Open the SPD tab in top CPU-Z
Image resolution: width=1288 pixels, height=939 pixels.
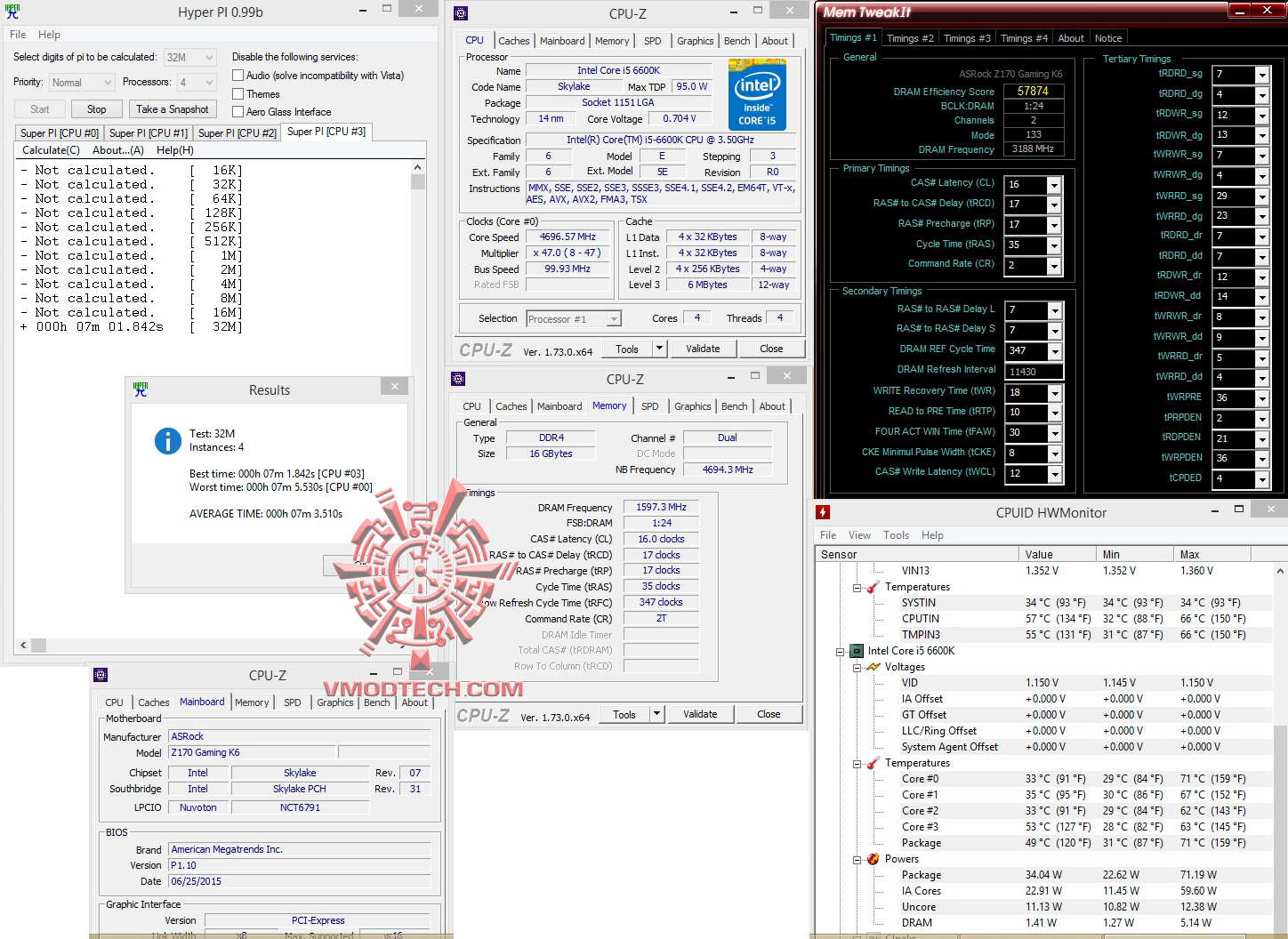(652, 41)
